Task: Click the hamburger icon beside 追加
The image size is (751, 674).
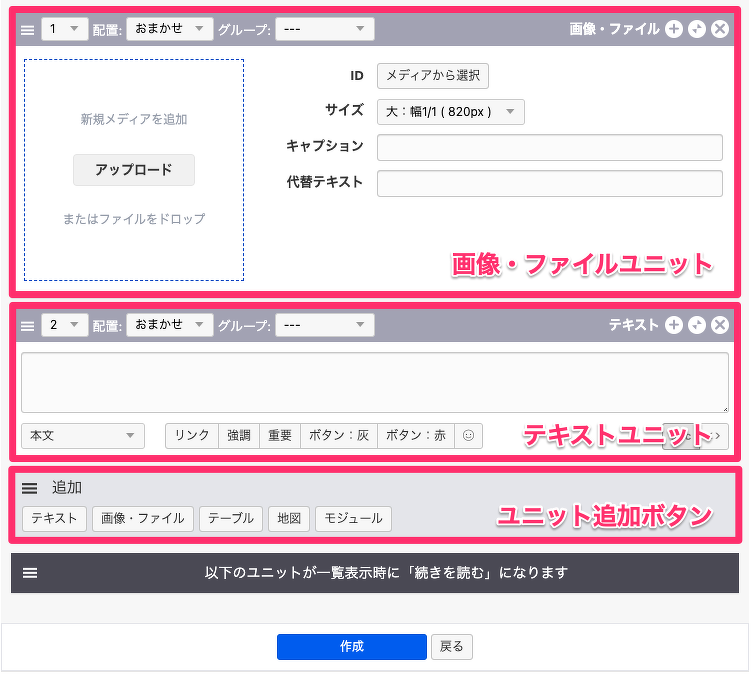Action: point(30,488)
